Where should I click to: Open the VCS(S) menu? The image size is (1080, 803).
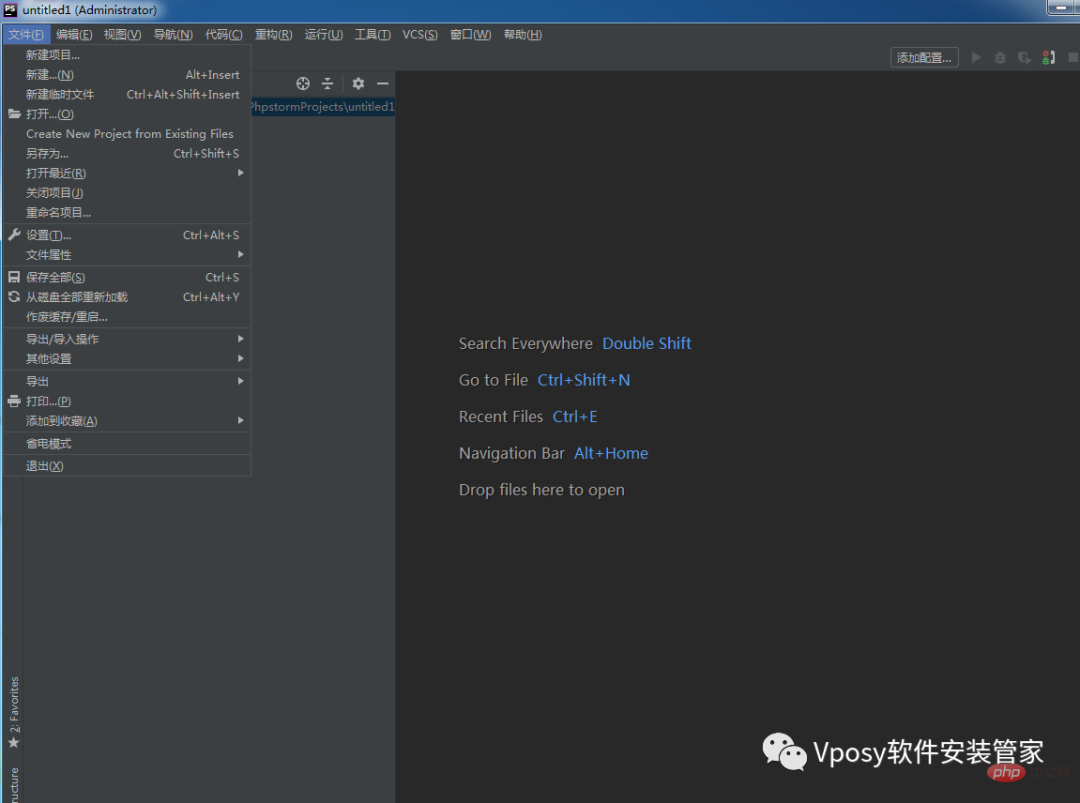420,34
